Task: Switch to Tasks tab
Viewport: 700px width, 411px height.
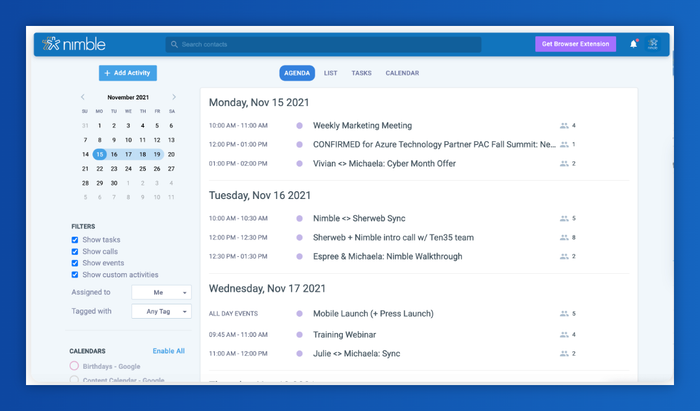Action: (361, 73)
